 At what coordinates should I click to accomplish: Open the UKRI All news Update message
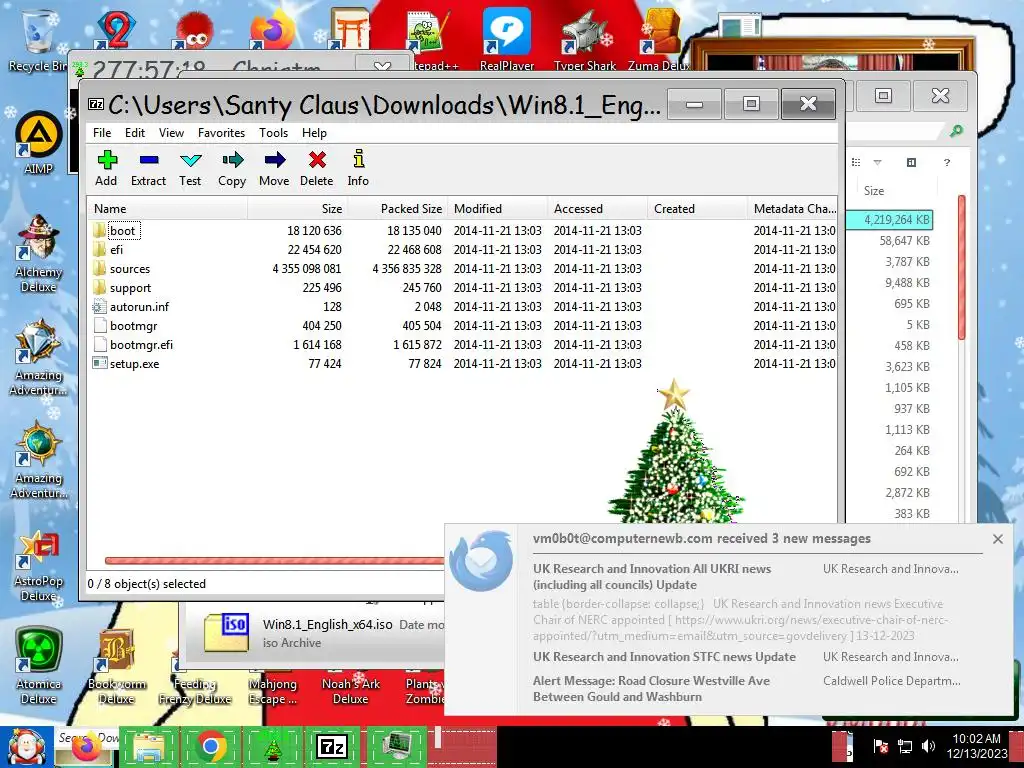652,577
